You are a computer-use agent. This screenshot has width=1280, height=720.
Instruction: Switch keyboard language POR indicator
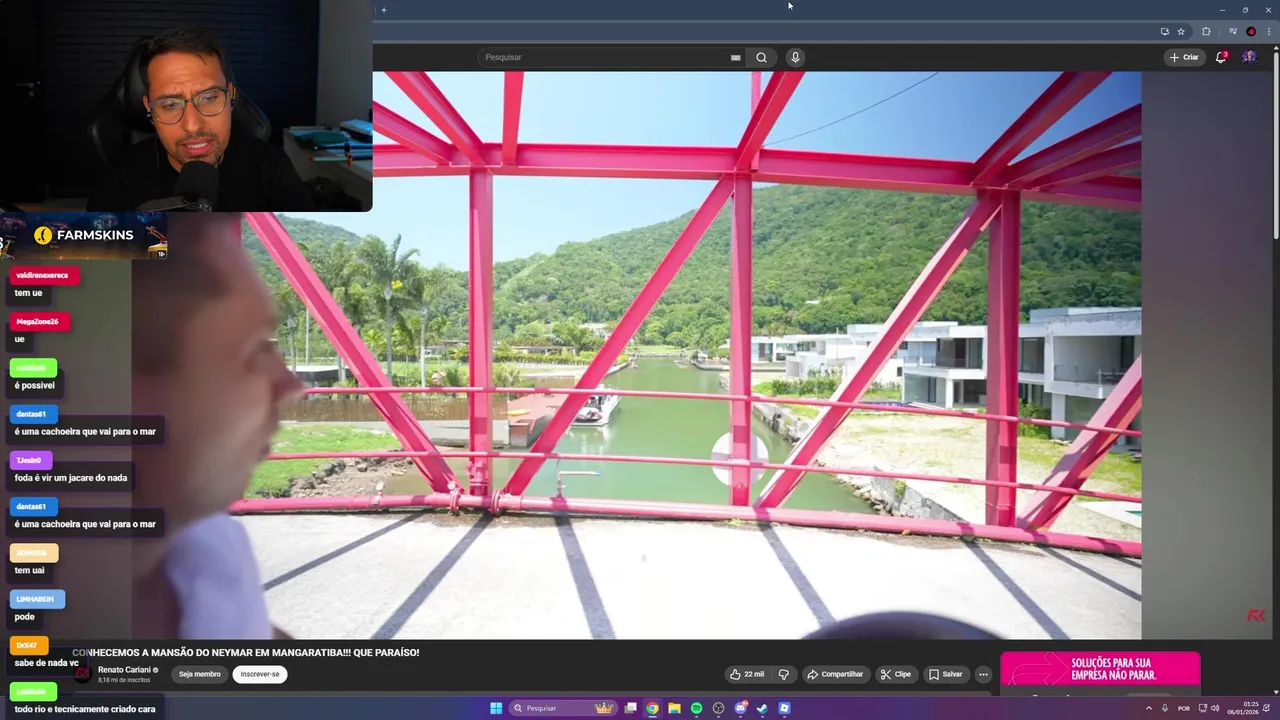click(x=1184, y=708)
